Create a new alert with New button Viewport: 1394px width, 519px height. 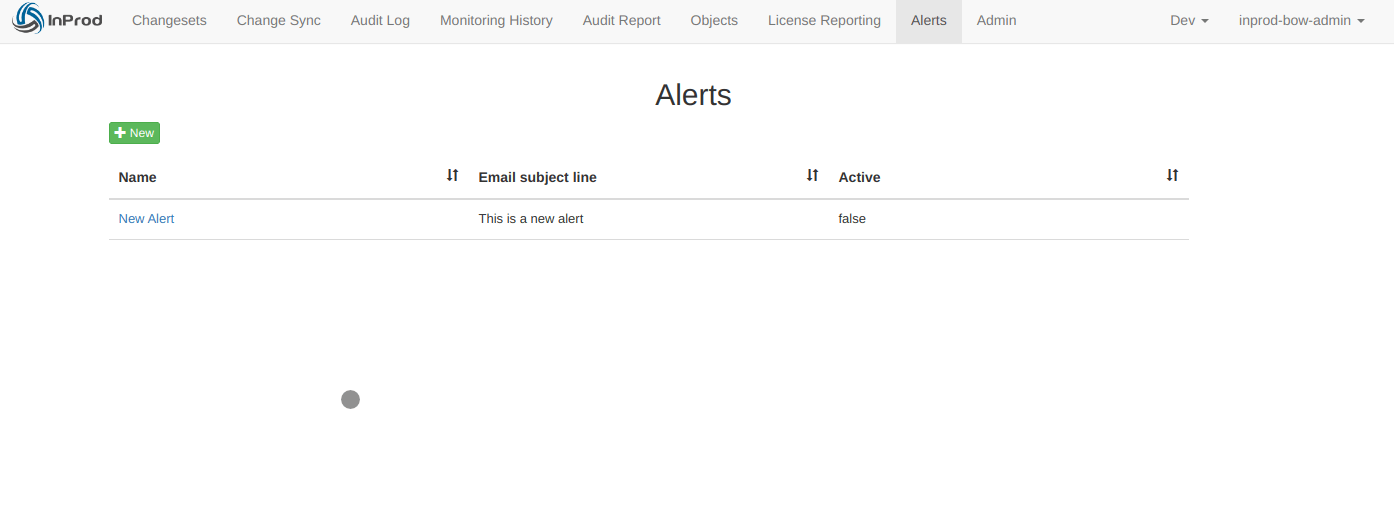(134, 133)
